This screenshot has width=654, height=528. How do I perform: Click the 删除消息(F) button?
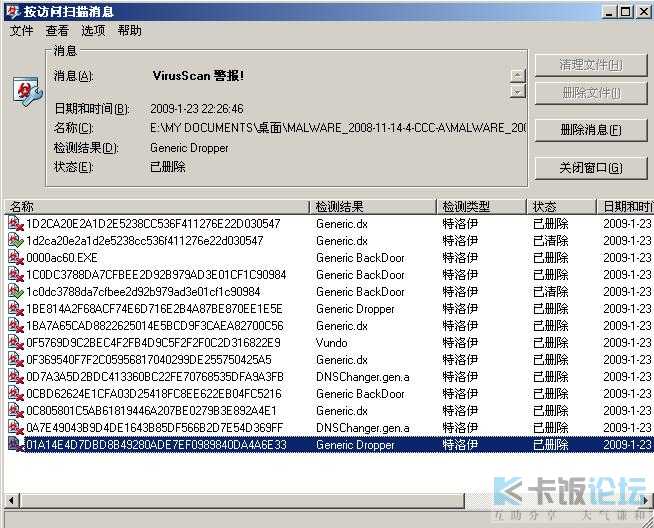[591, 130]
